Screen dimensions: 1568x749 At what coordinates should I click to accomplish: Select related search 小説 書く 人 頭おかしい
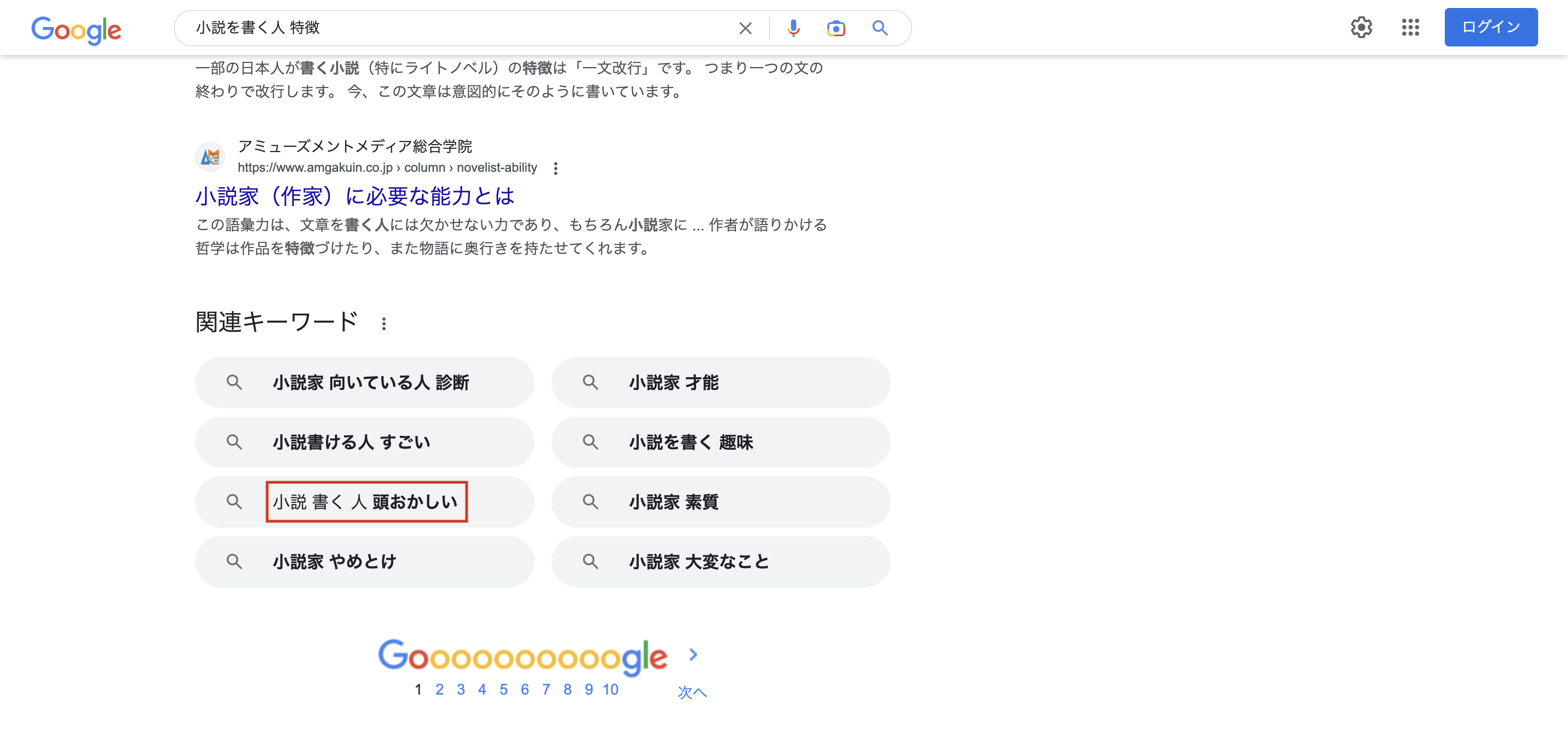click(x=365, y=502)
